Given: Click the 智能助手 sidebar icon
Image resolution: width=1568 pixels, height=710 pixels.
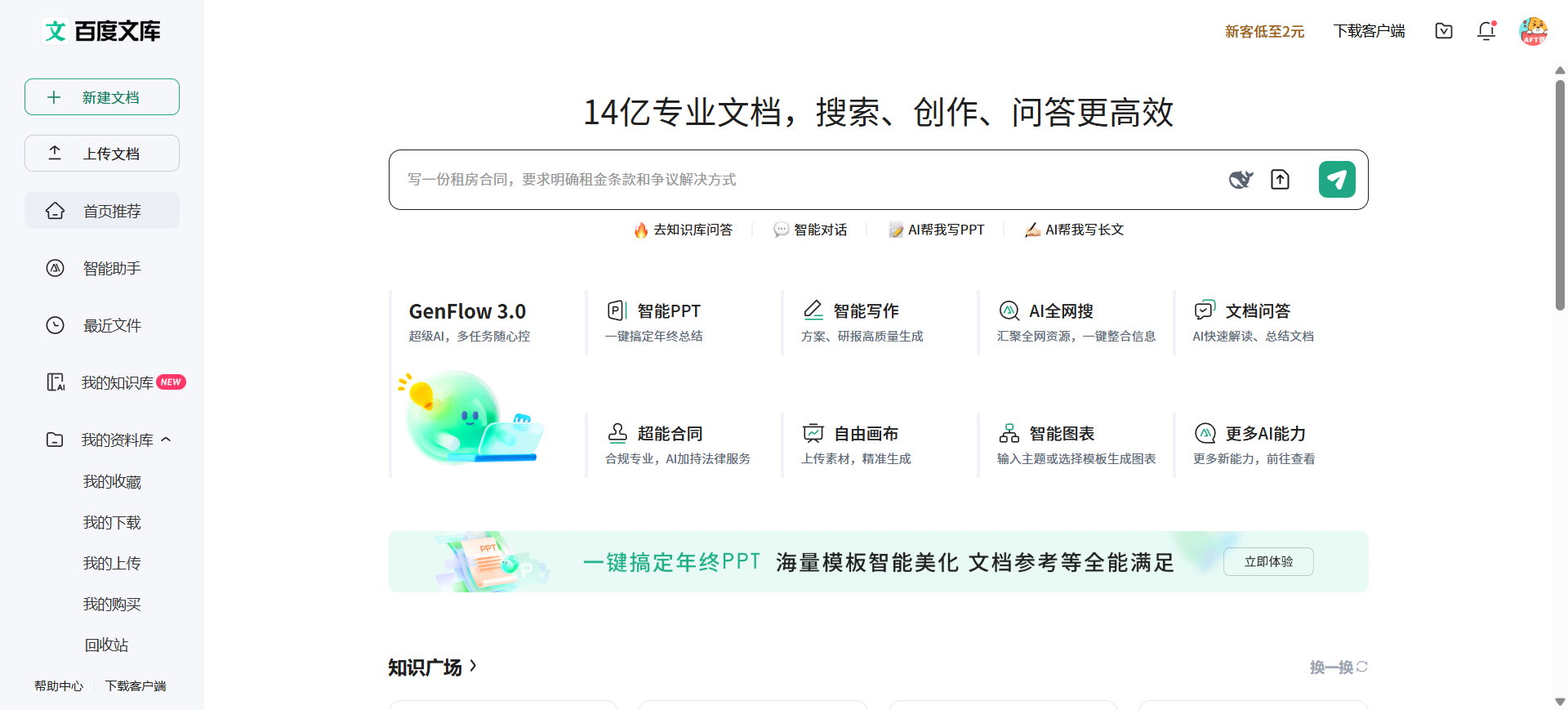Looking at the screenshot, I should (x=55, y=268).
